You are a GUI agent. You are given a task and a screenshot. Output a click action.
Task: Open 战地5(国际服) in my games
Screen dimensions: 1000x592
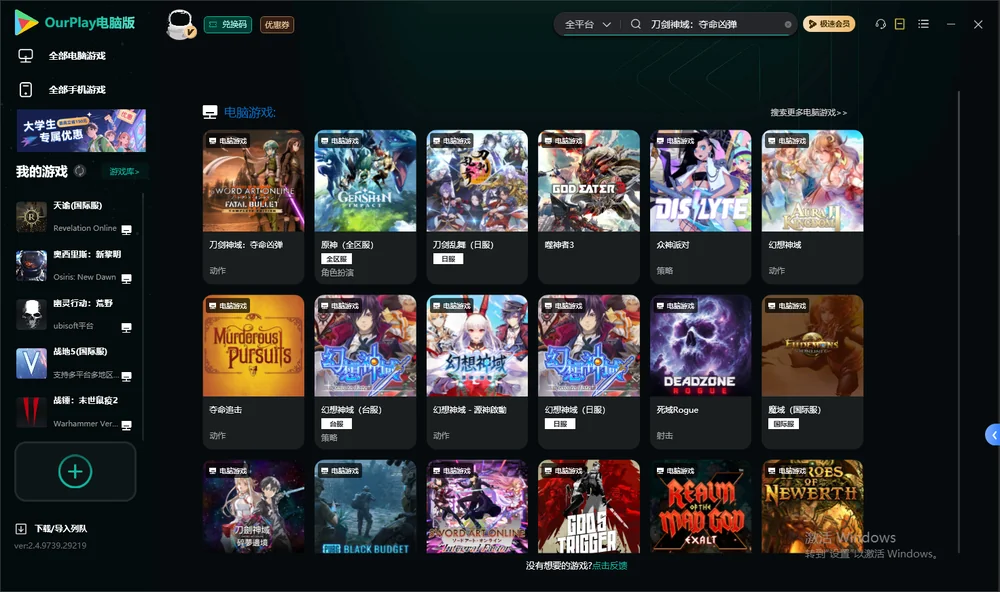(77, 363)
